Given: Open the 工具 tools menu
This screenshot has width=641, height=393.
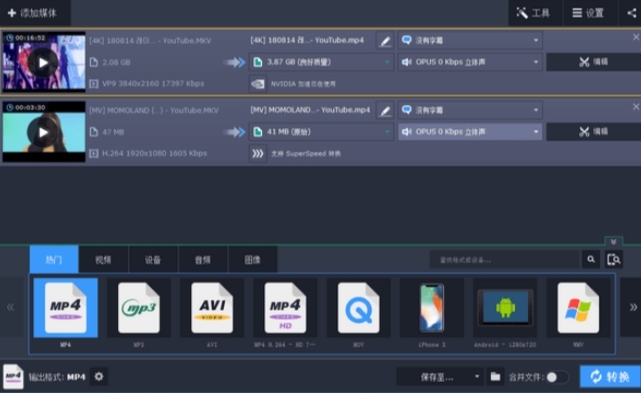Looking at the screenshot, I should (x=535, y=13).
